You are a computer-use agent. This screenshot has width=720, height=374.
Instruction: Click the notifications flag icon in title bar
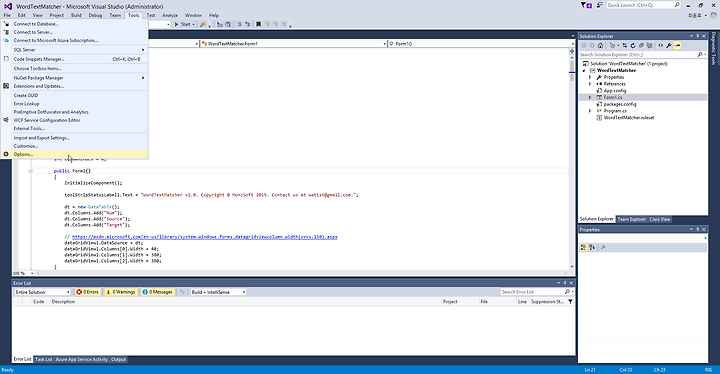click(586, 5)
